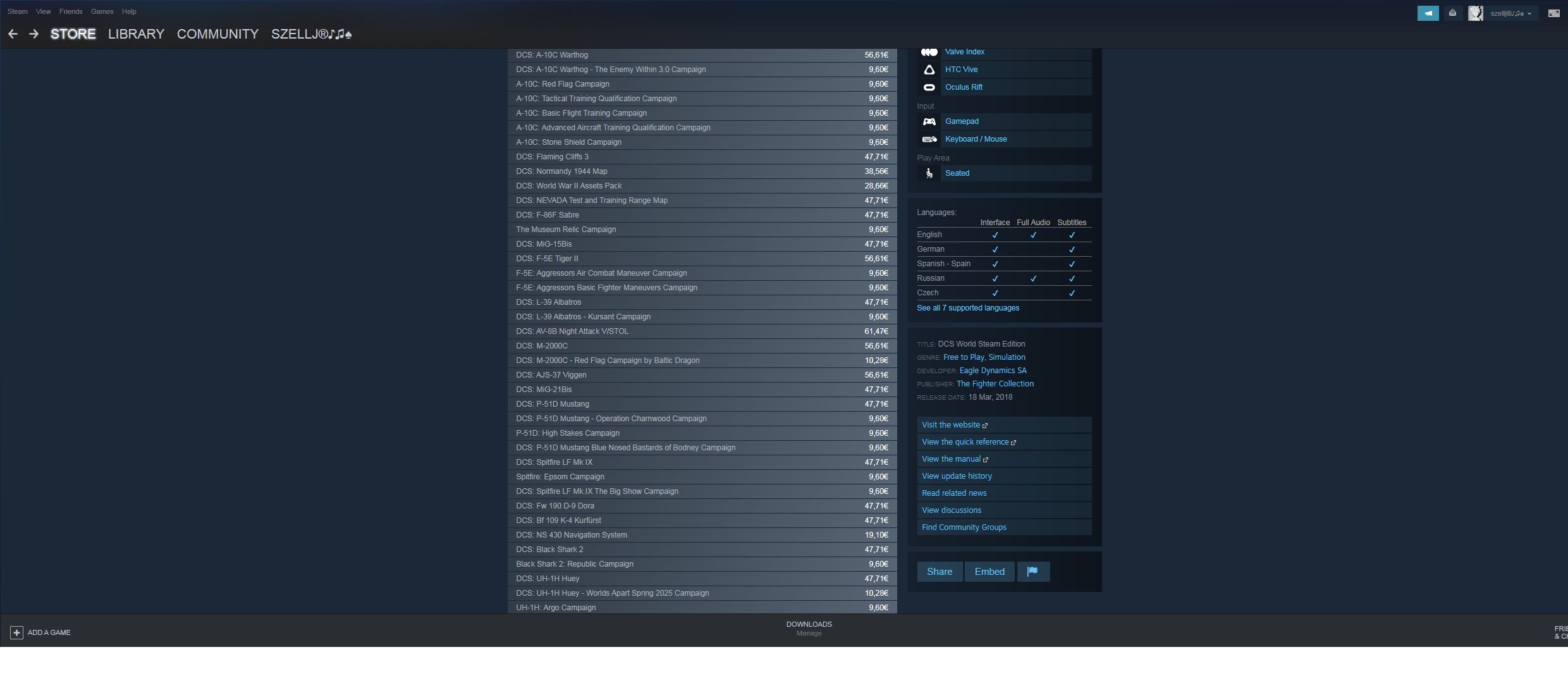Open publisher The Fighter Collection link
This screenshot has height=683, width=1568.
[x=995, y=384]
